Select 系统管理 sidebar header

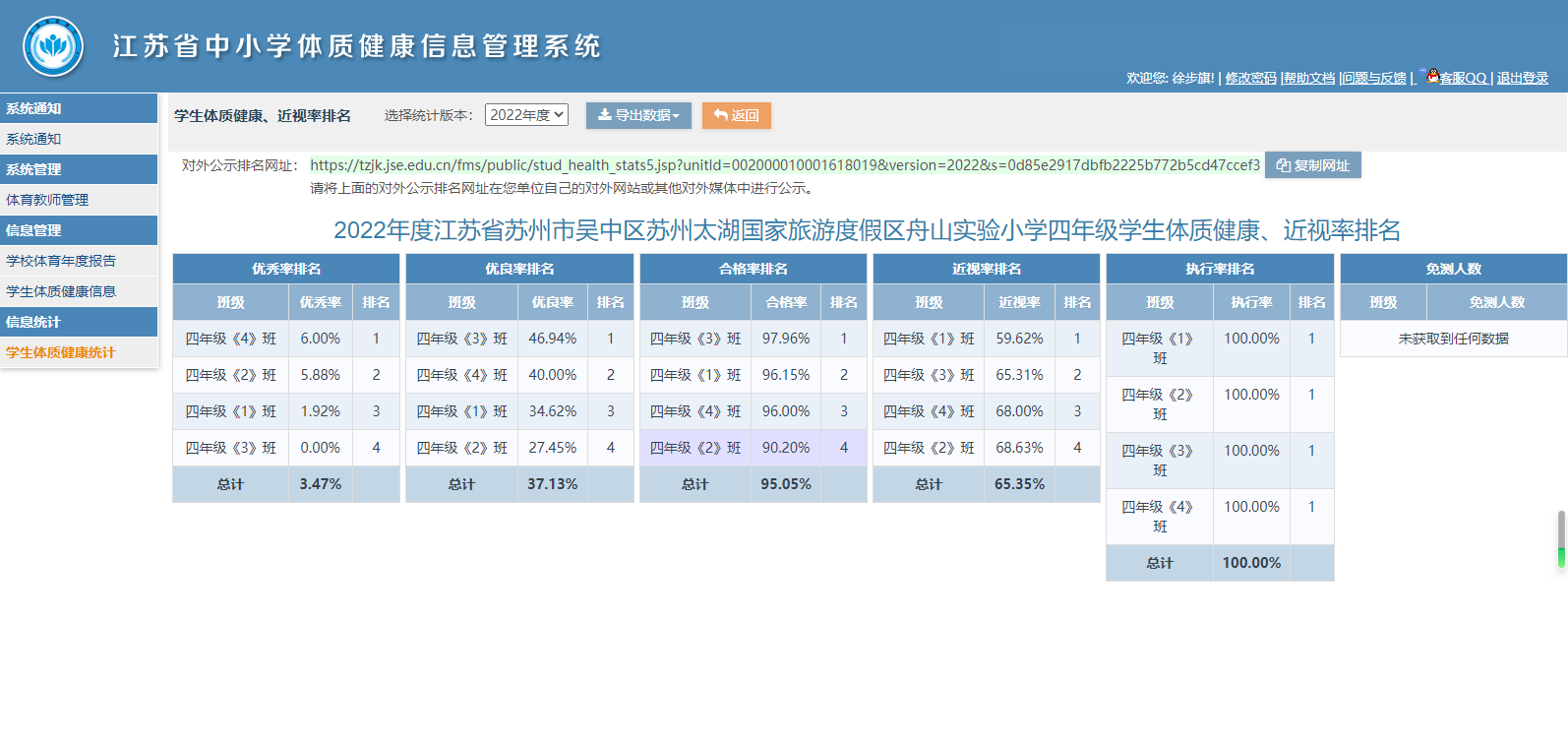(x=79, y=169)
